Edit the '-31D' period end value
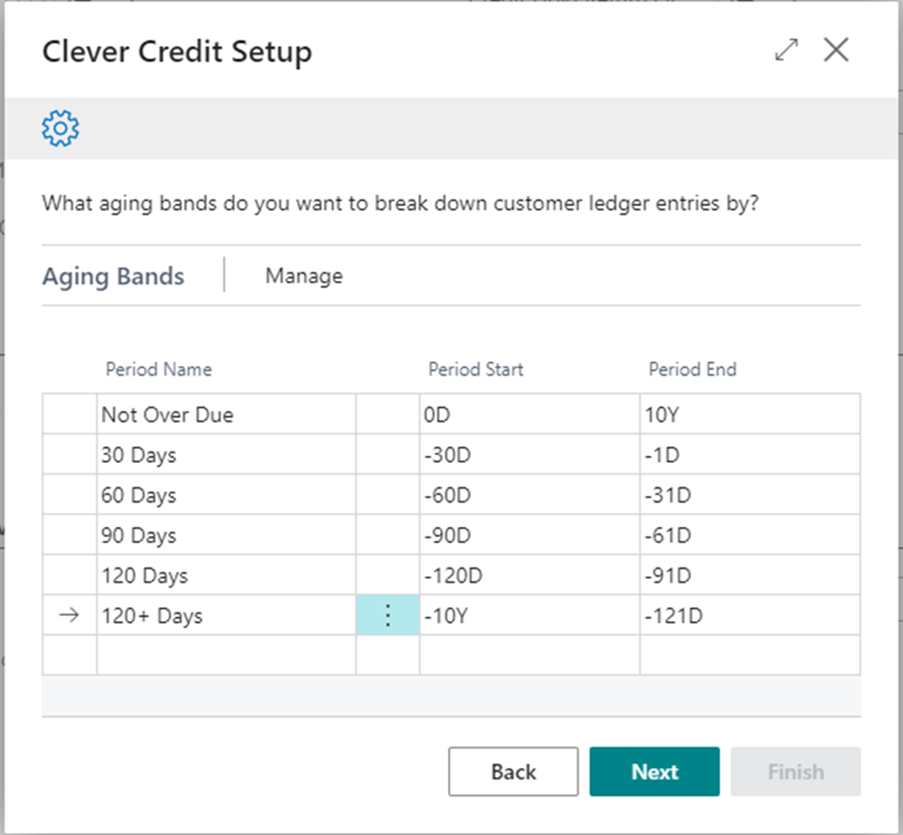Viewport: 903px width, 835px height. (750, 495)
